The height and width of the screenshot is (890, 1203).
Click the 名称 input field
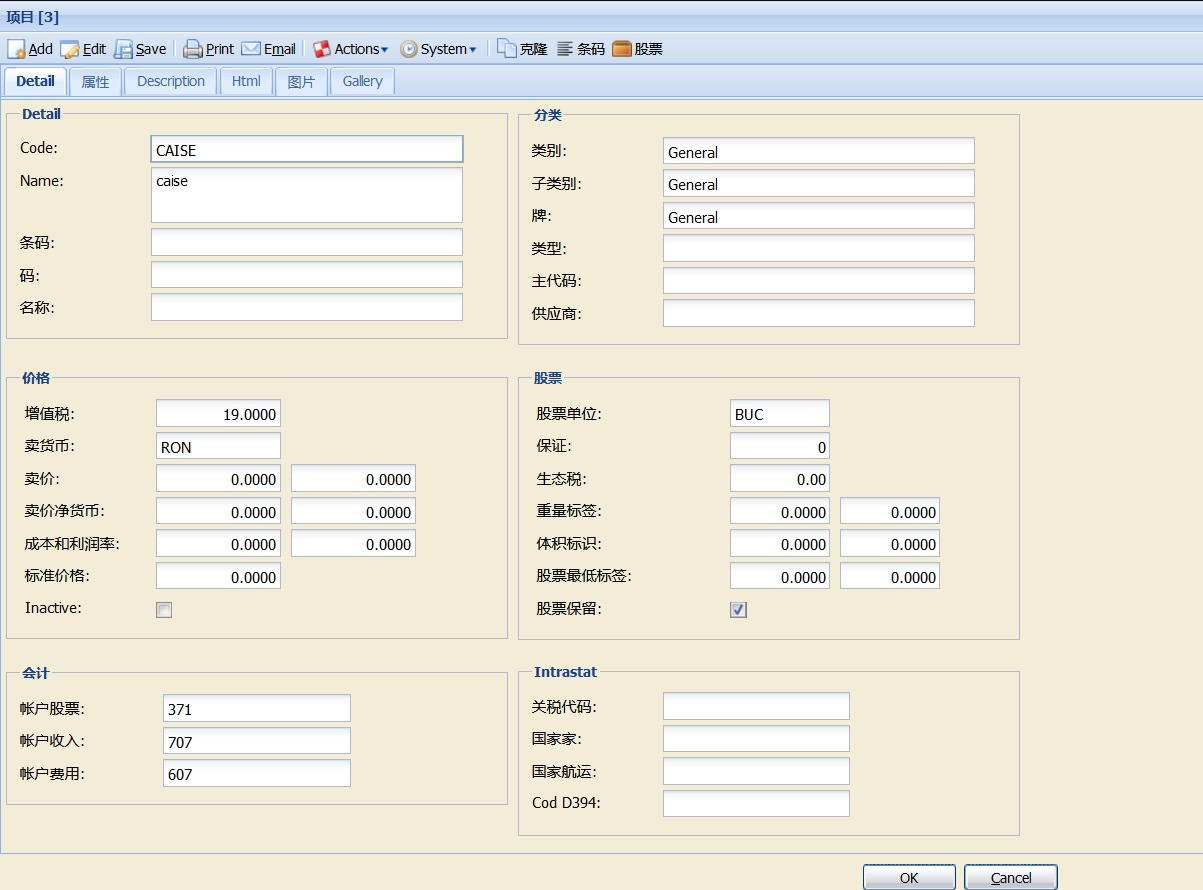(x=307, y=307)
